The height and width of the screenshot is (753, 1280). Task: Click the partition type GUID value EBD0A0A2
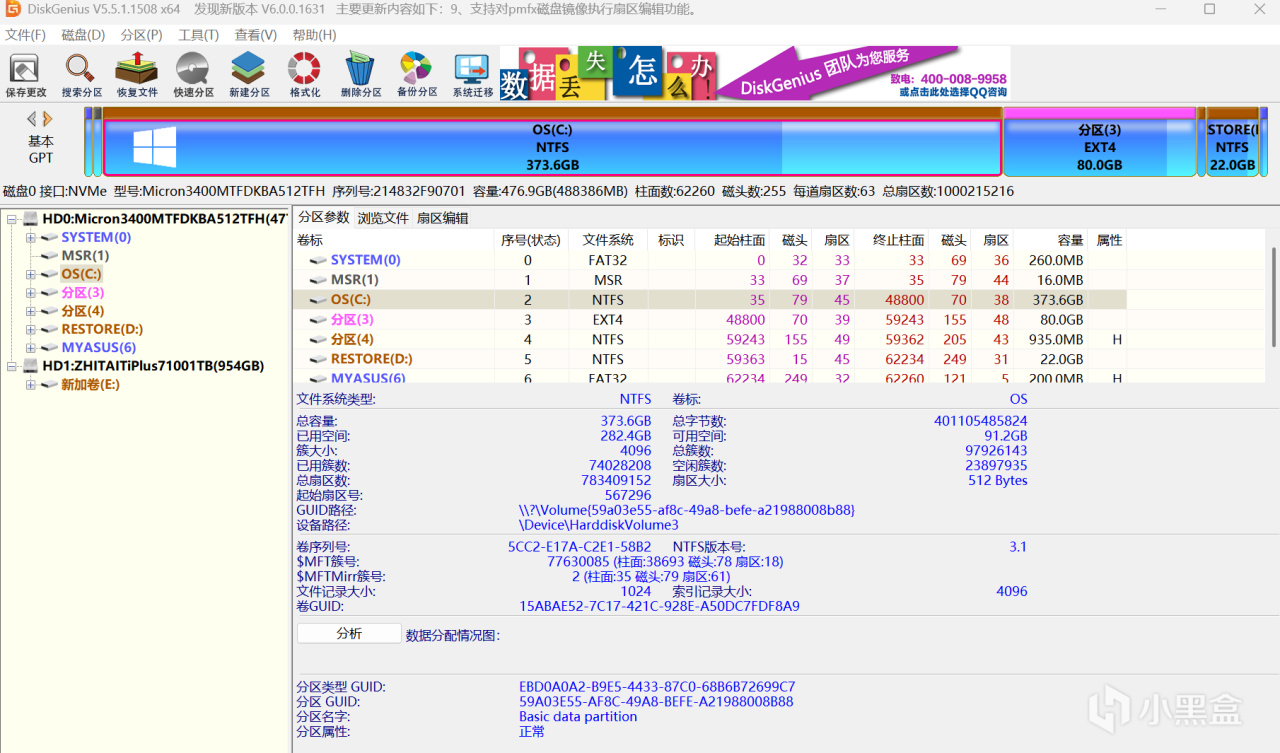pos(657,687)
